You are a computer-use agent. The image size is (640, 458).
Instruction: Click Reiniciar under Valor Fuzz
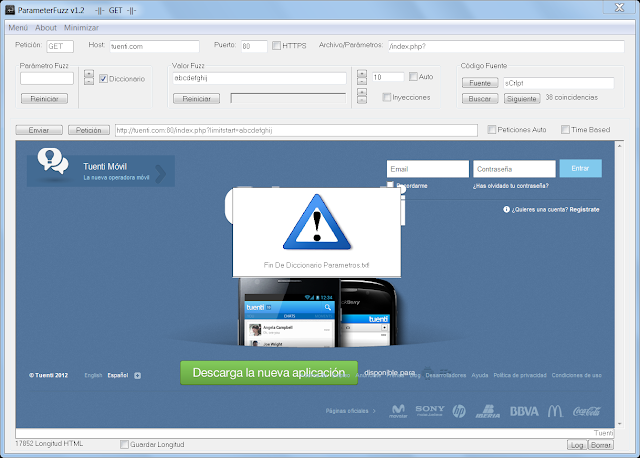coord(196,99)
